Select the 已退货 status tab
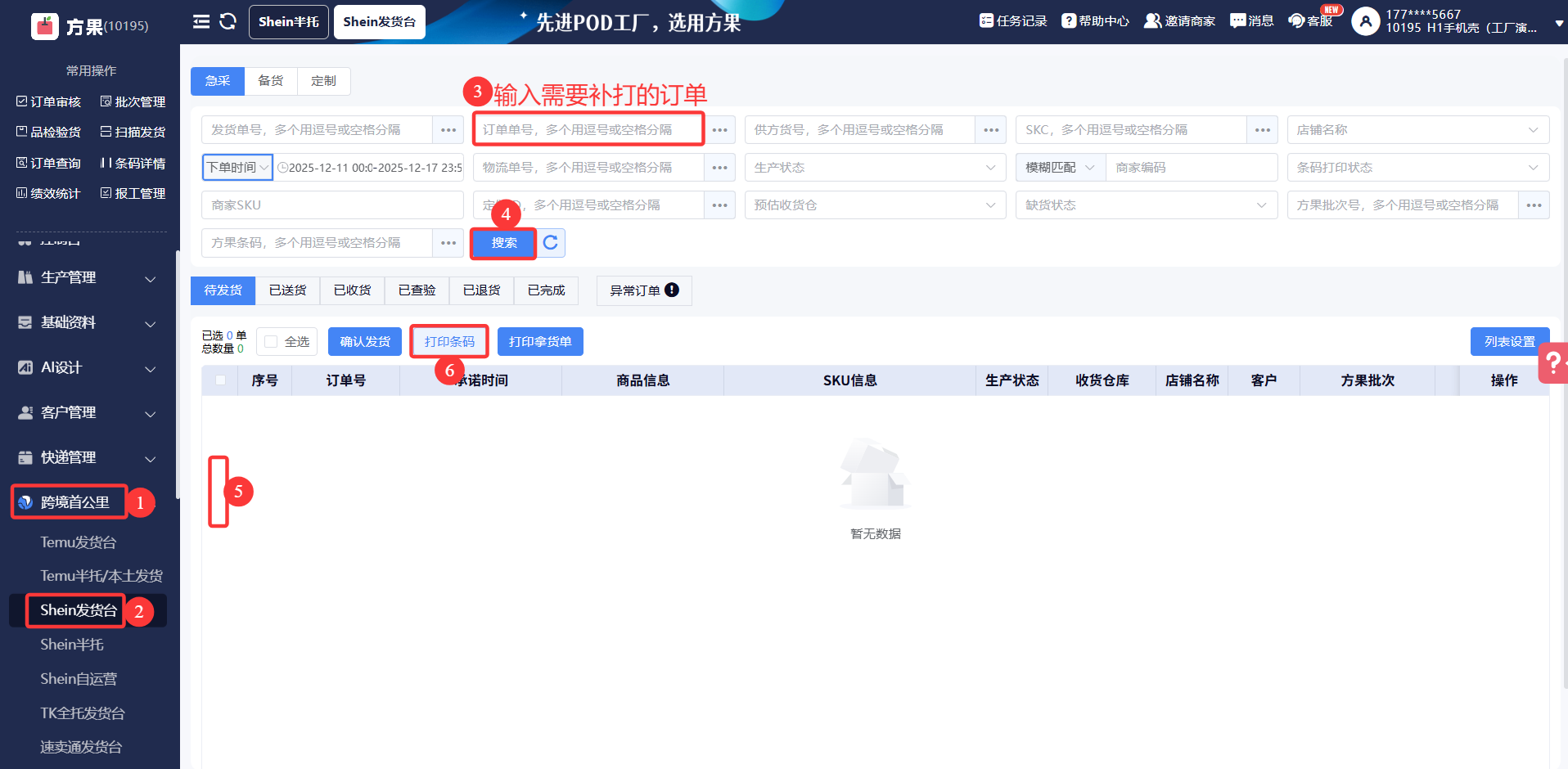 coord(482,290)
